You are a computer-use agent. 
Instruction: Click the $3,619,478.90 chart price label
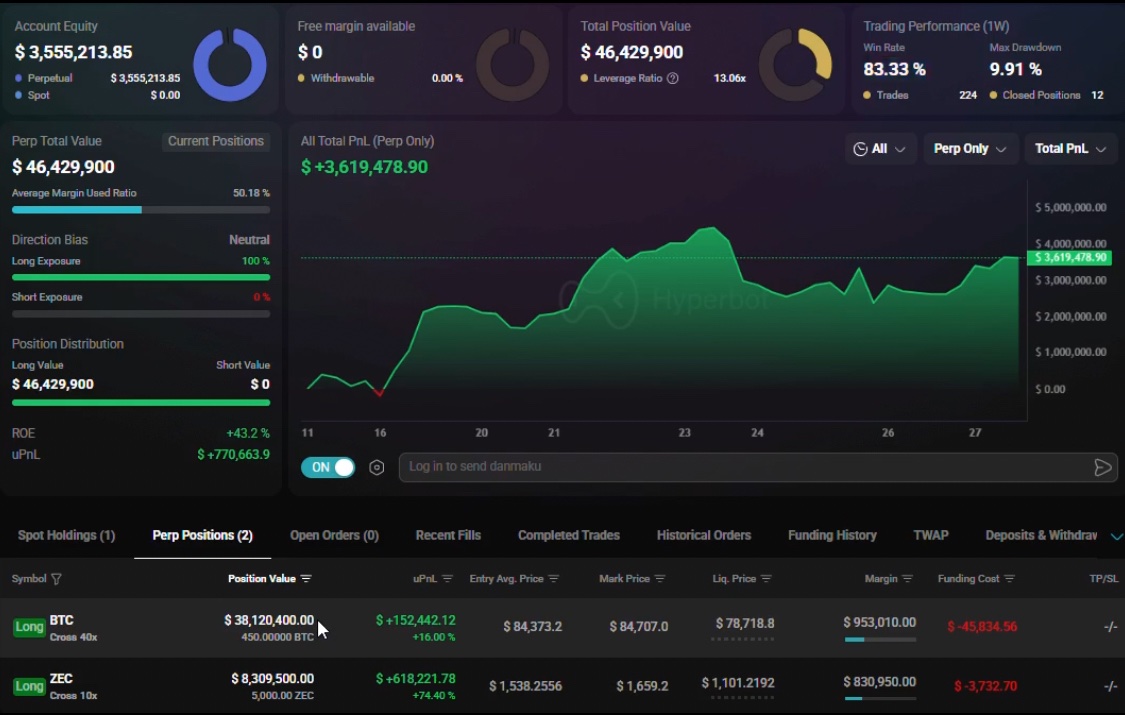tap(1069, 258)
